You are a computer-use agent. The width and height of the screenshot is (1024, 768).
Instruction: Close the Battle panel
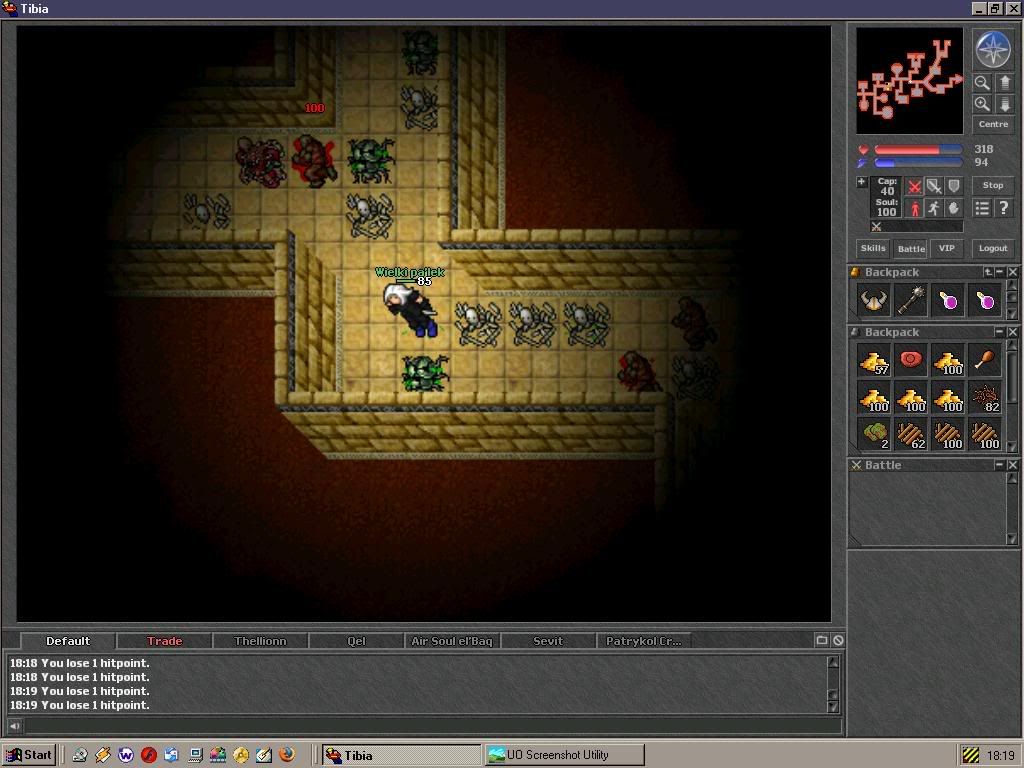coord(1012,464)
